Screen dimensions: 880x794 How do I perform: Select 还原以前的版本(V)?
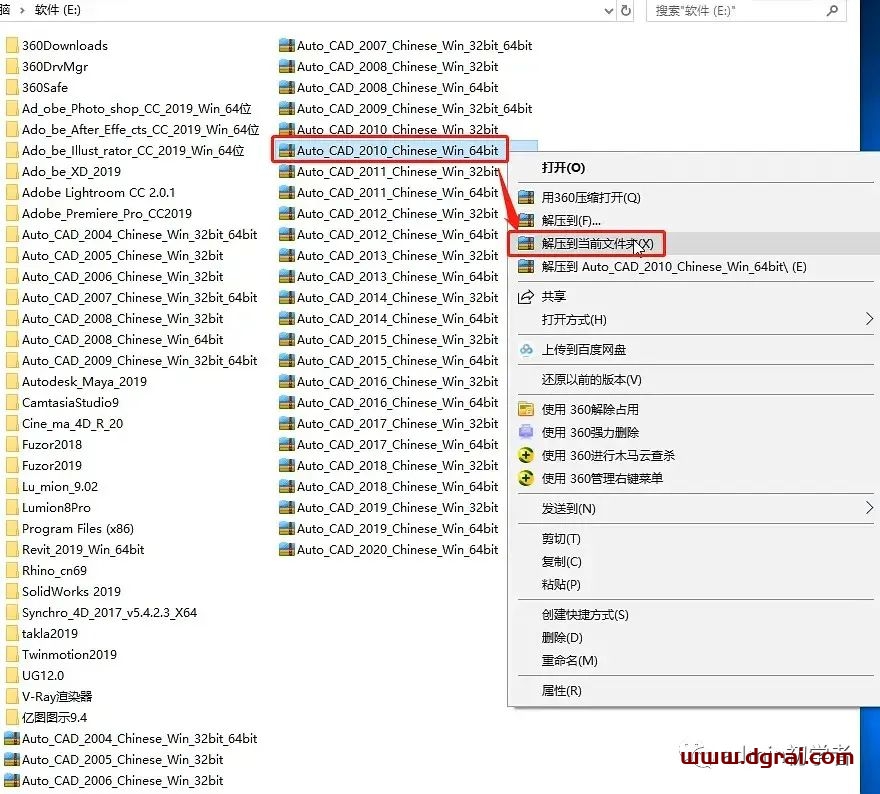click(592, 380)
